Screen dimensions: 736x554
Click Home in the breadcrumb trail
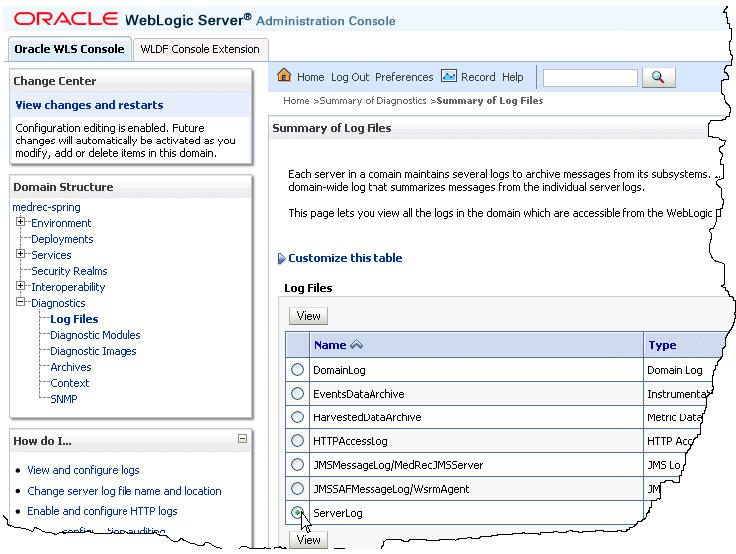tap(296, 101)
